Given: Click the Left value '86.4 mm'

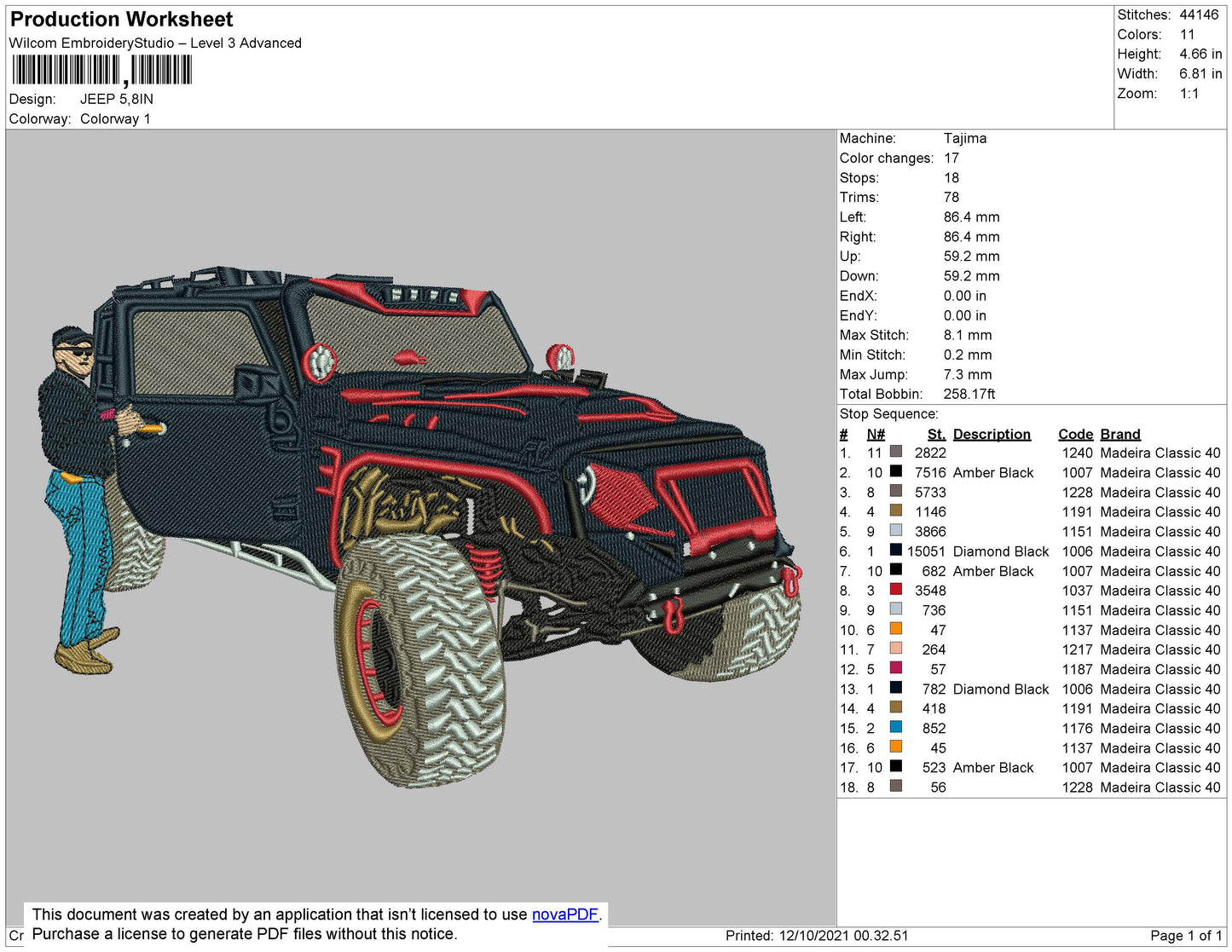Looking at the screenshot, I should pyautogui.click(x=971, y=216).
